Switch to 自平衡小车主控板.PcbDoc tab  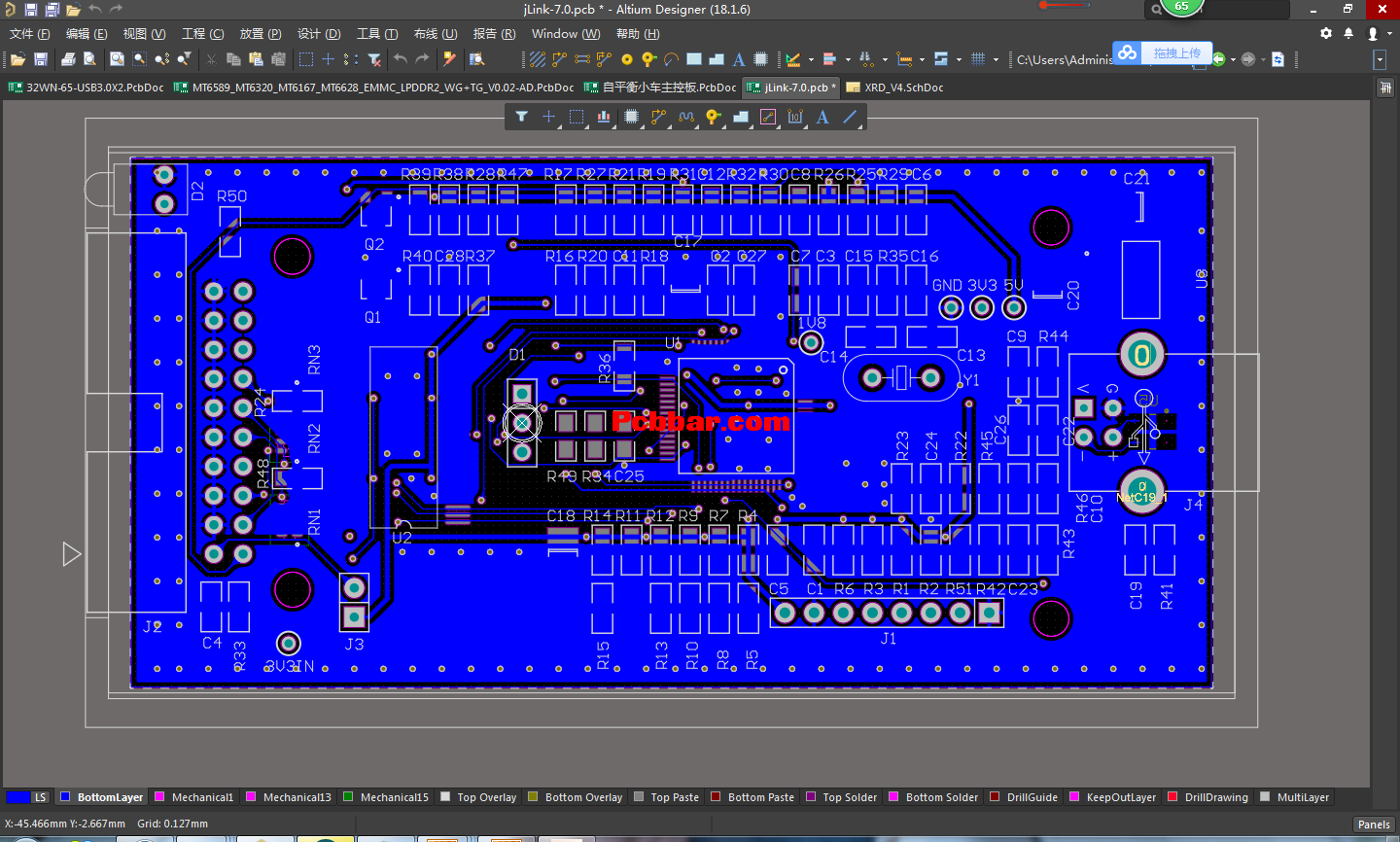click(x=660, y=87)
